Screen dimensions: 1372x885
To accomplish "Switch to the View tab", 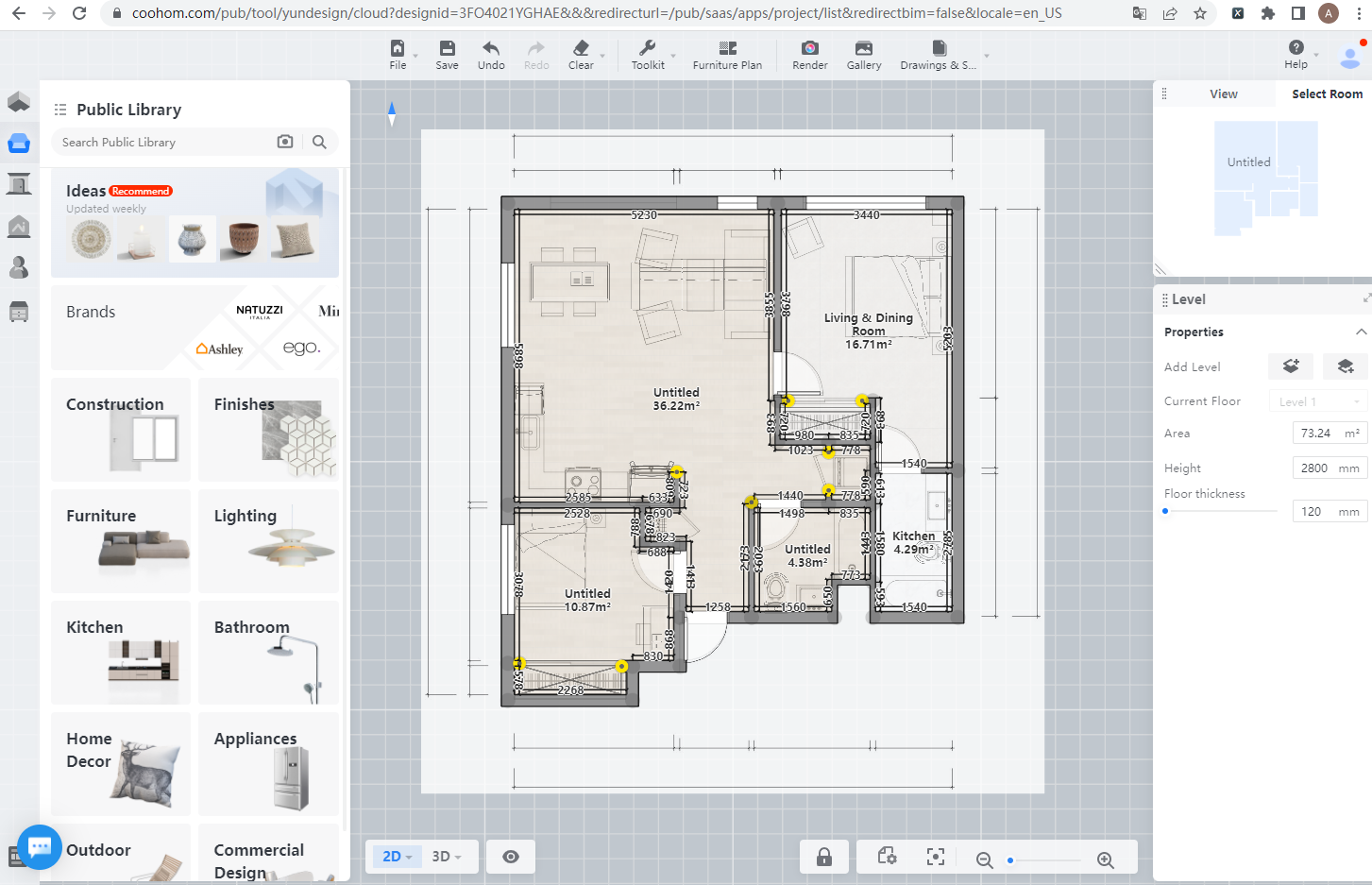I will [x=1223, y=94].
